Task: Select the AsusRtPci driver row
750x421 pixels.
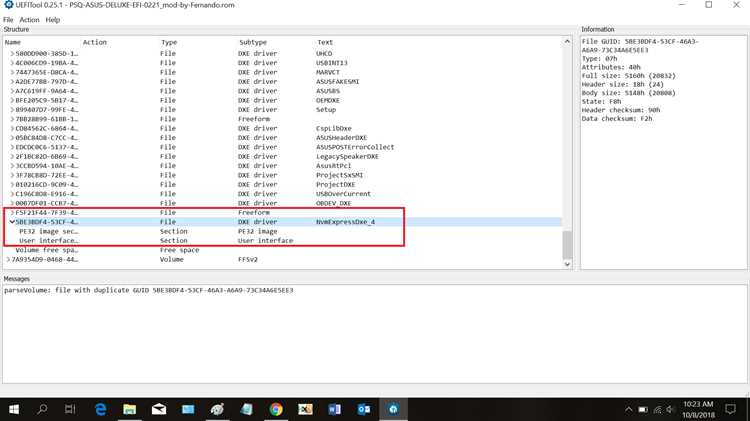Action: (x=282, y=166)
